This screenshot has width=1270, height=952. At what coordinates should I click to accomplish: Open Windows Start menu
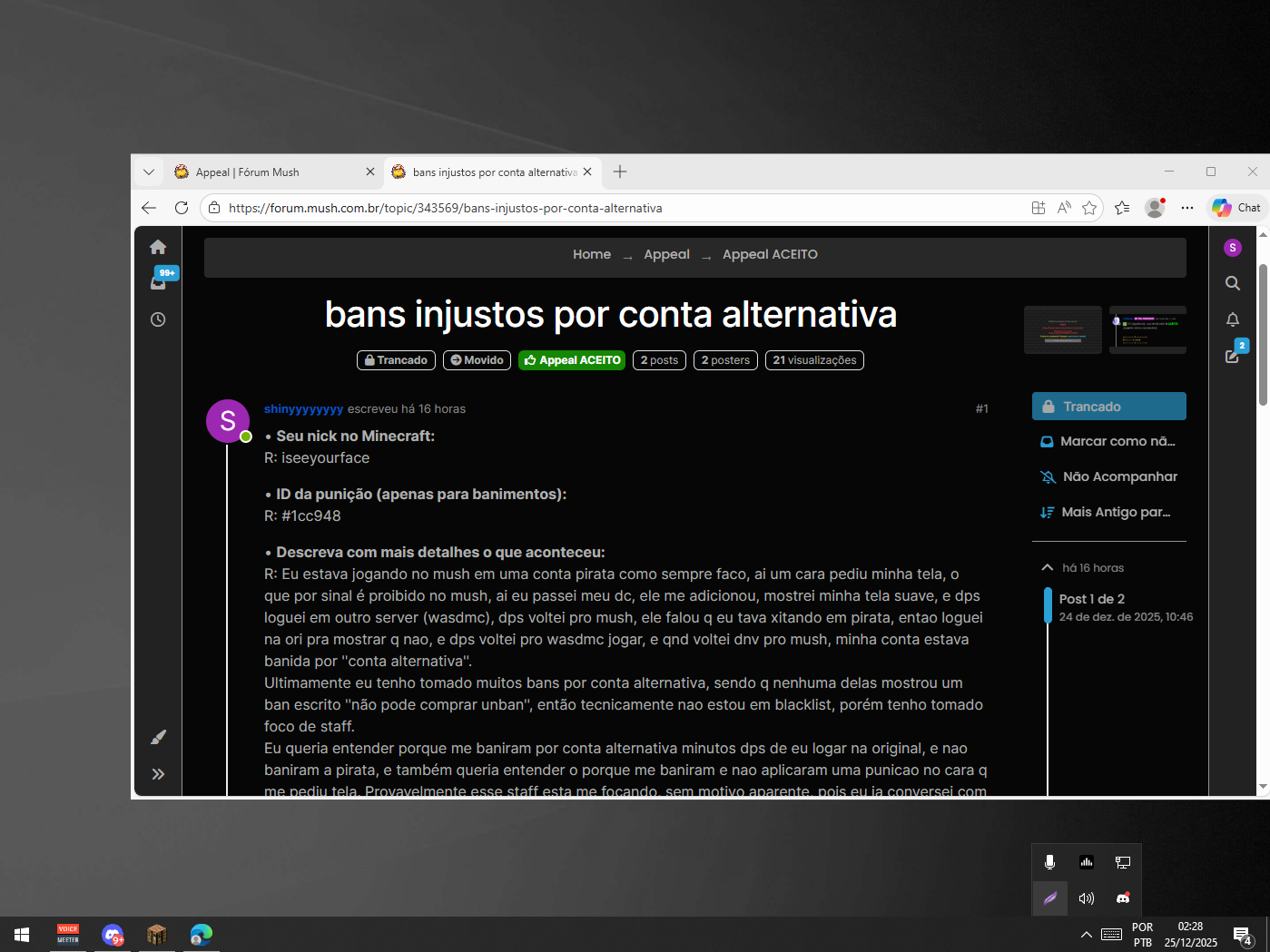(x=22, y=935)
